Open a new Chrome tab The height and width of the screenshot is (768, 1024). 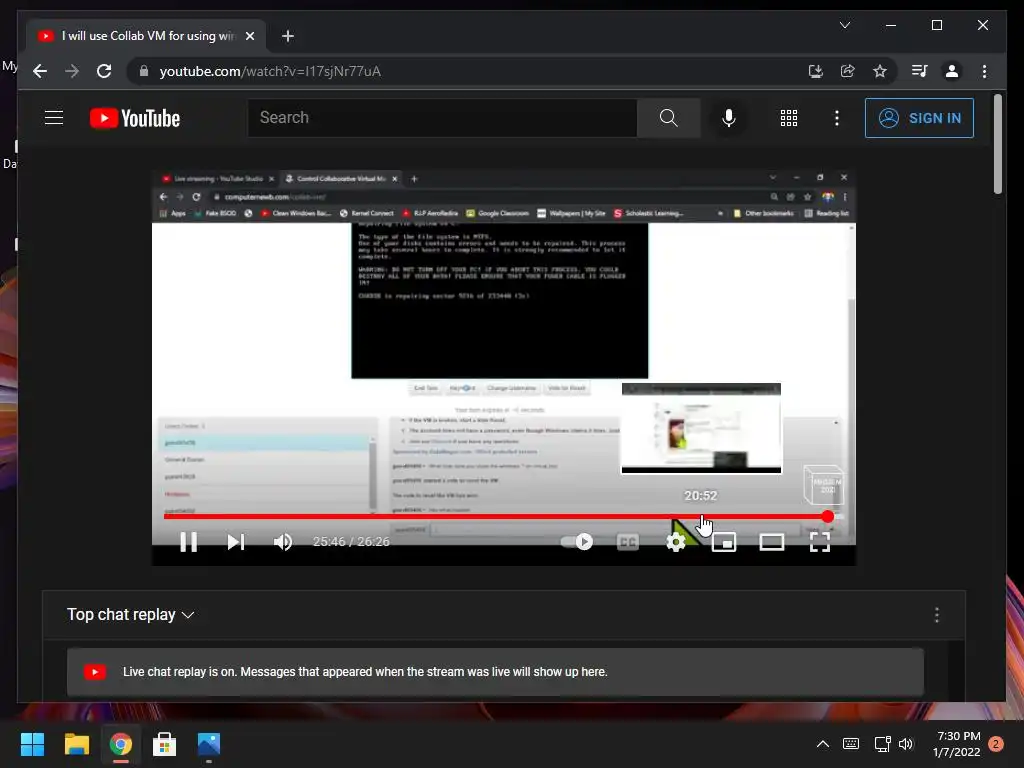coord(287,36)
